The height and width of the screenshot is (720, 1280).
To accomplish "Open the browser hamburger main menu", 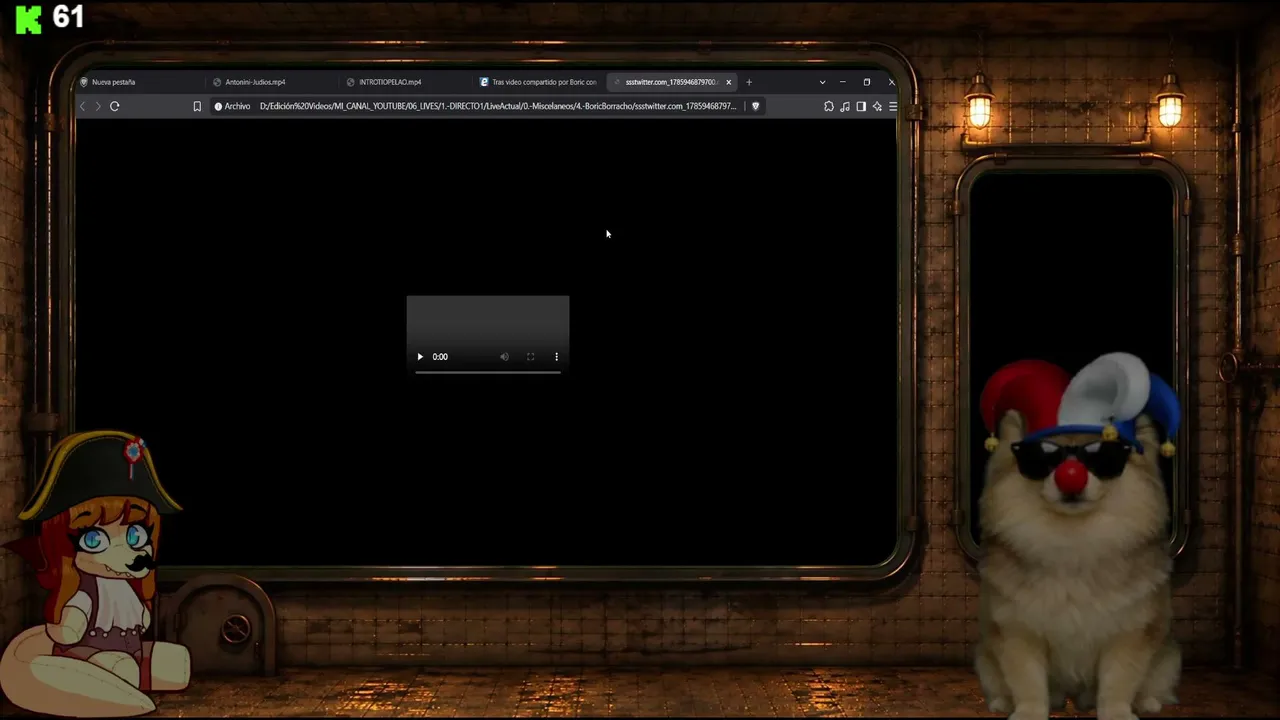I will pyautogui.click(x=892, y=106).
